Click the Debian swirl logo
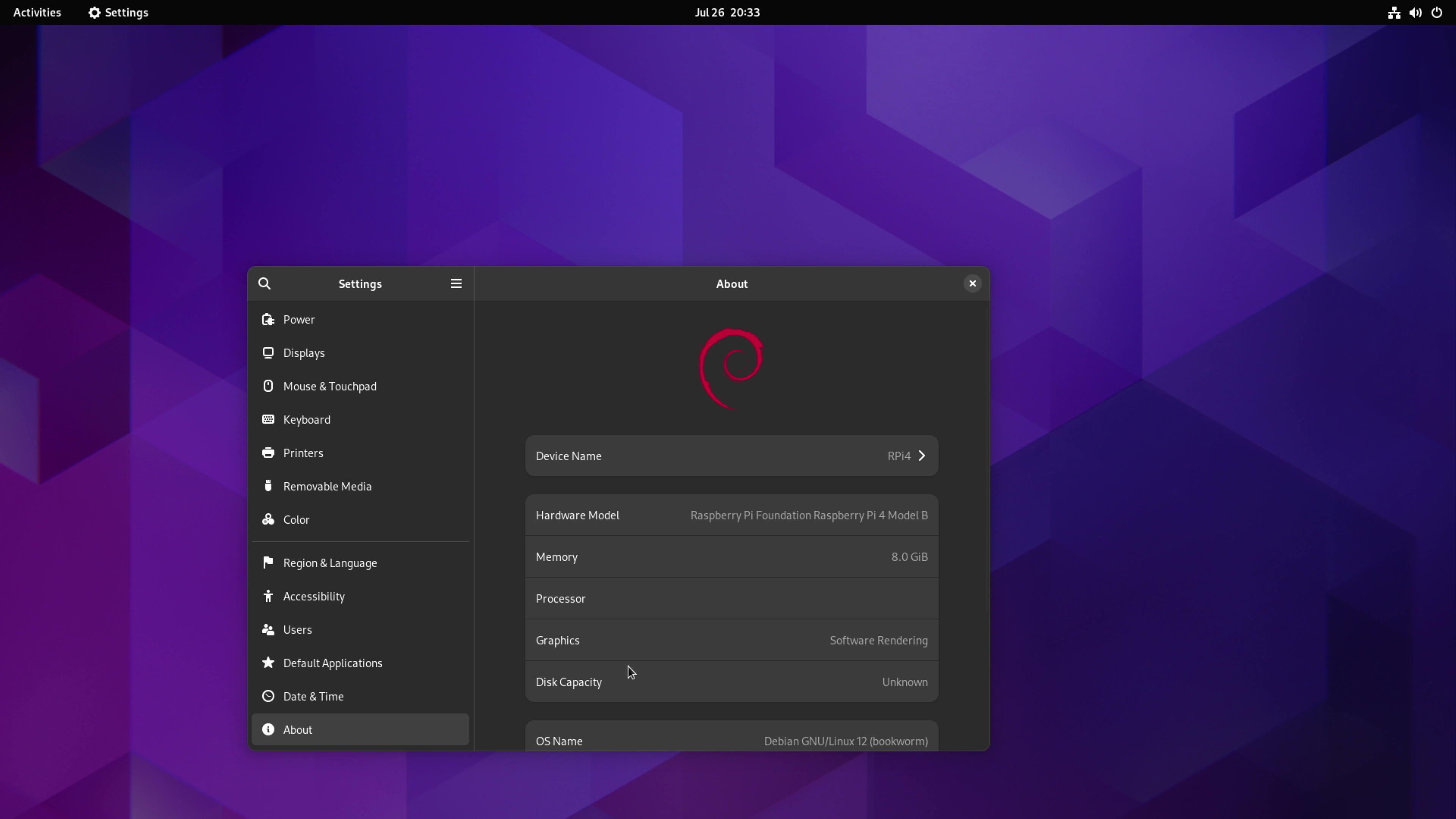Screen dimensions: 1456x819 (x=731, y=369)
